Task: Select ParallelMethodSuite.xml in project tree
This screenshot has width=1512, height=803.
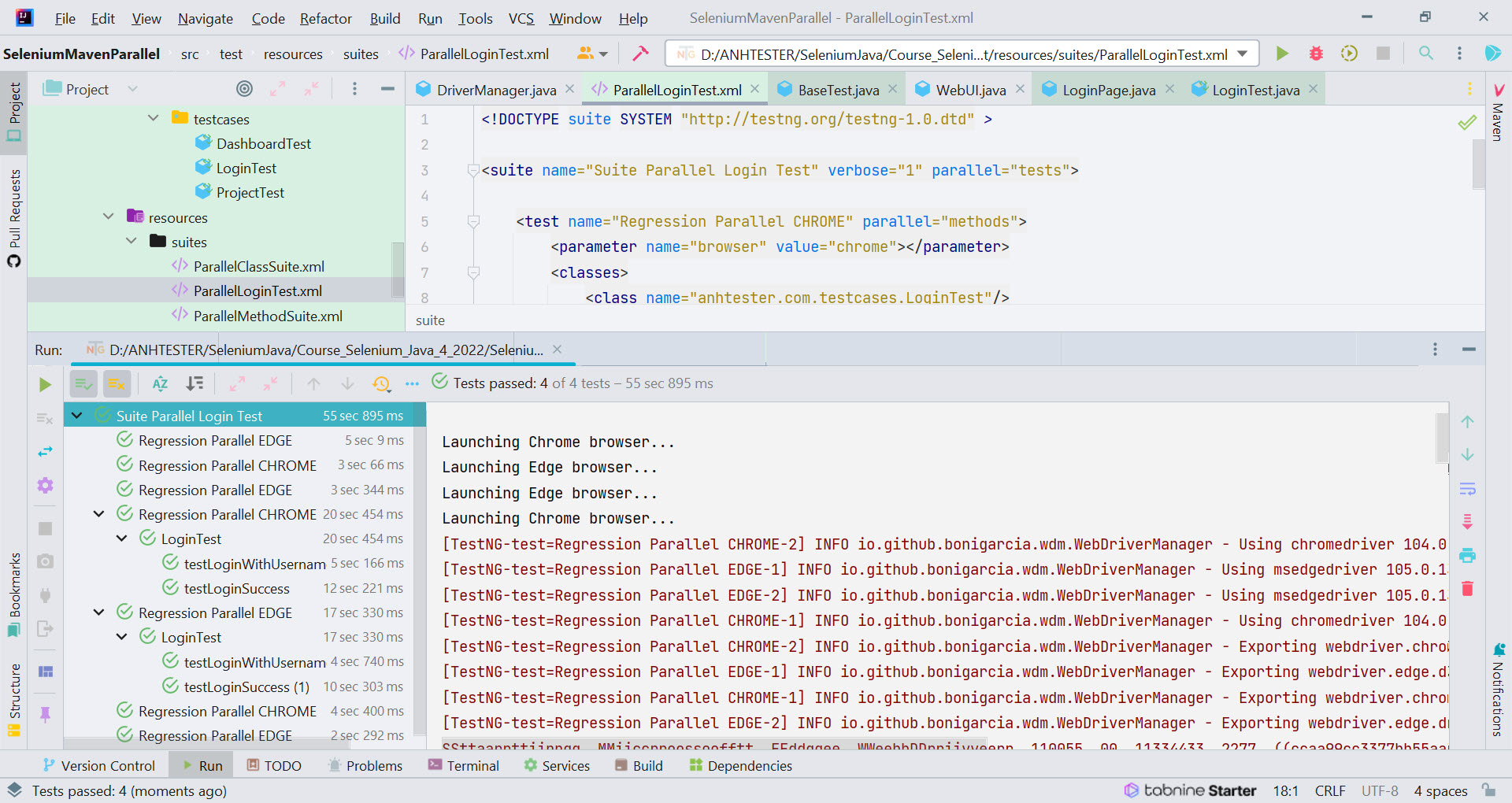Action: [268, 316]
